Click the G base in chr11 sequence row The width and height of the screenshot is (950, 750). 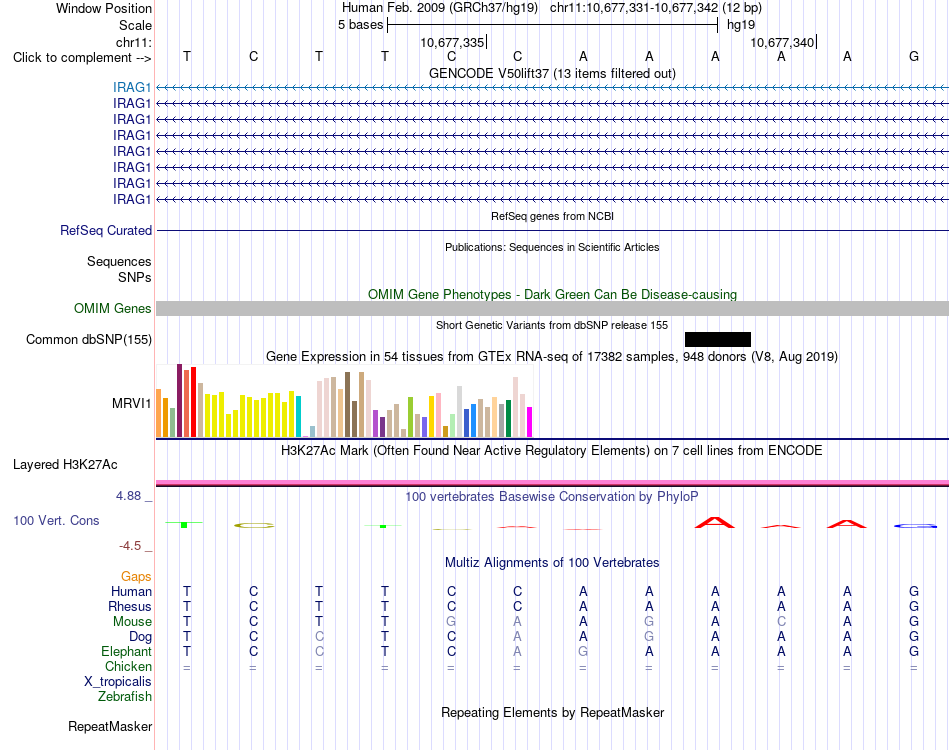point(914,56)
